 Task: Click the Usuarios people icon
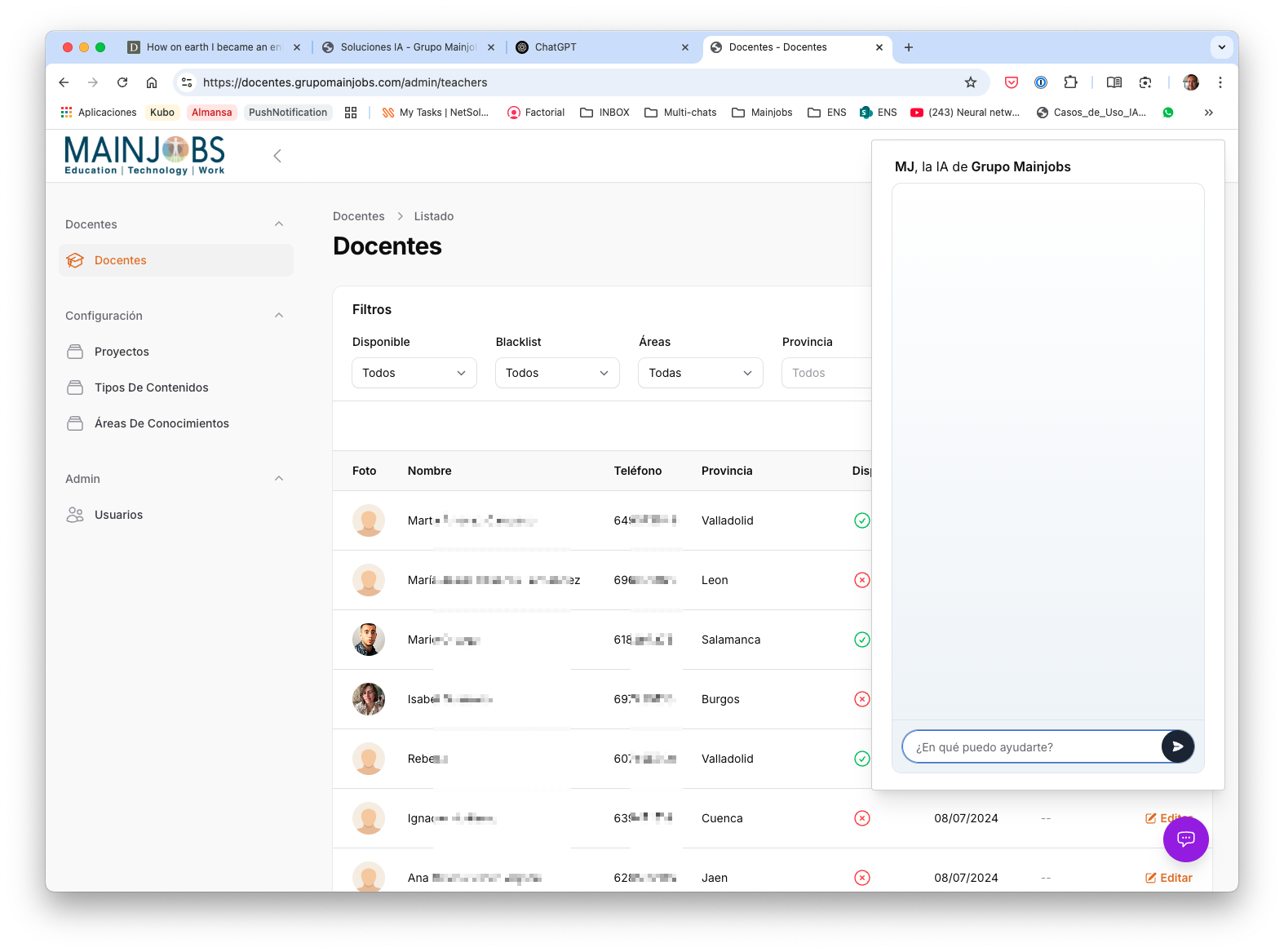(75, 515)
